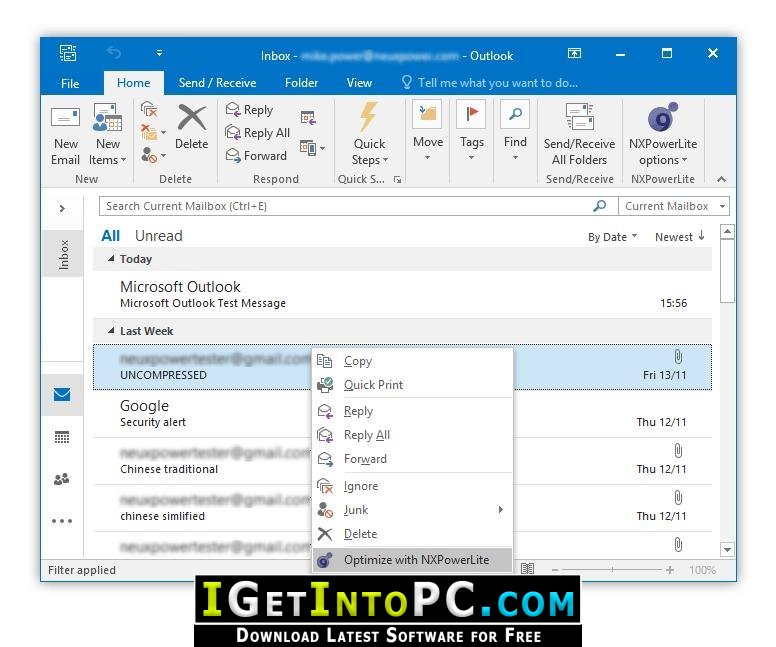Click the New Email envelope icon

[x=65, y=118]
